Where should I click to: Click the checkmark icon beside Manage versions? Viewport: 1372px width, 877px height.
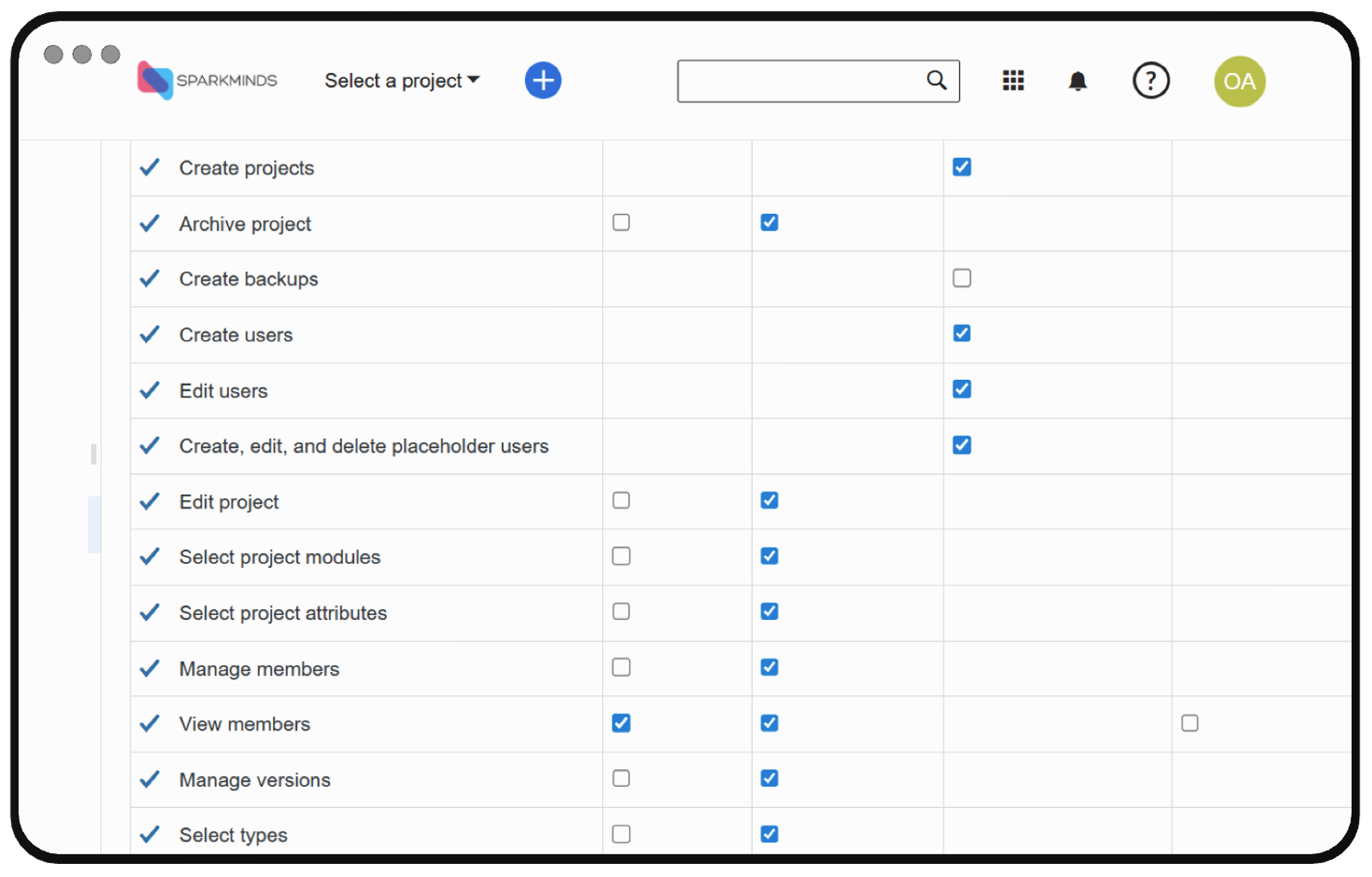tap(150, 779)
